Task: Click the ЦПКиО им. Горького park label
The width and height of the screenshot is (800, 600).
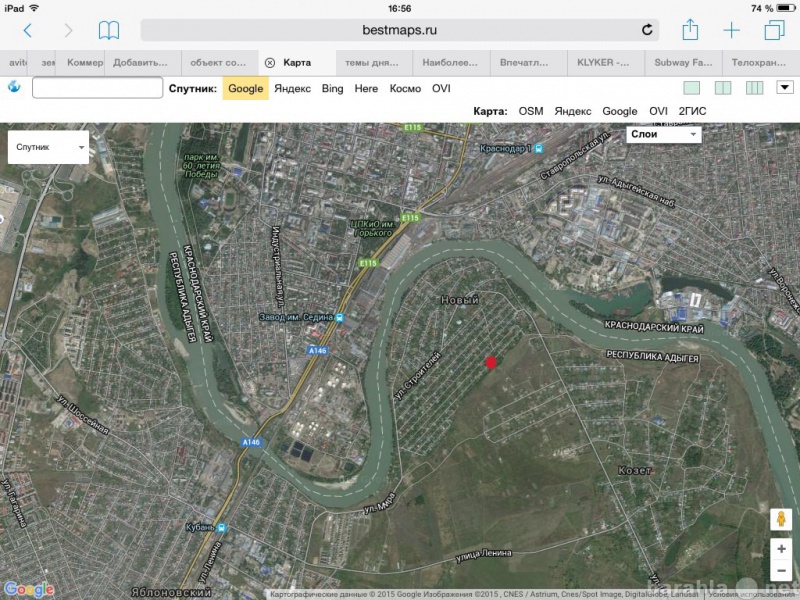Action: tap(373, 228)
